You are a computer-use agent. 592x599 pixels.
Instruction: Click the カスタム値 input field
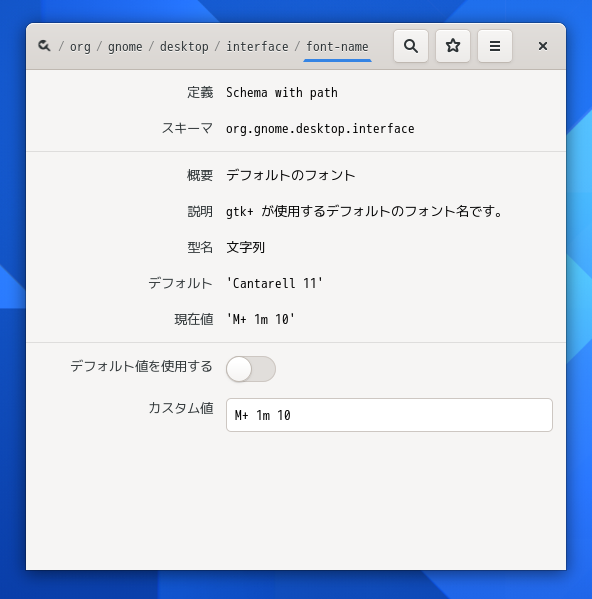point(389,415)
